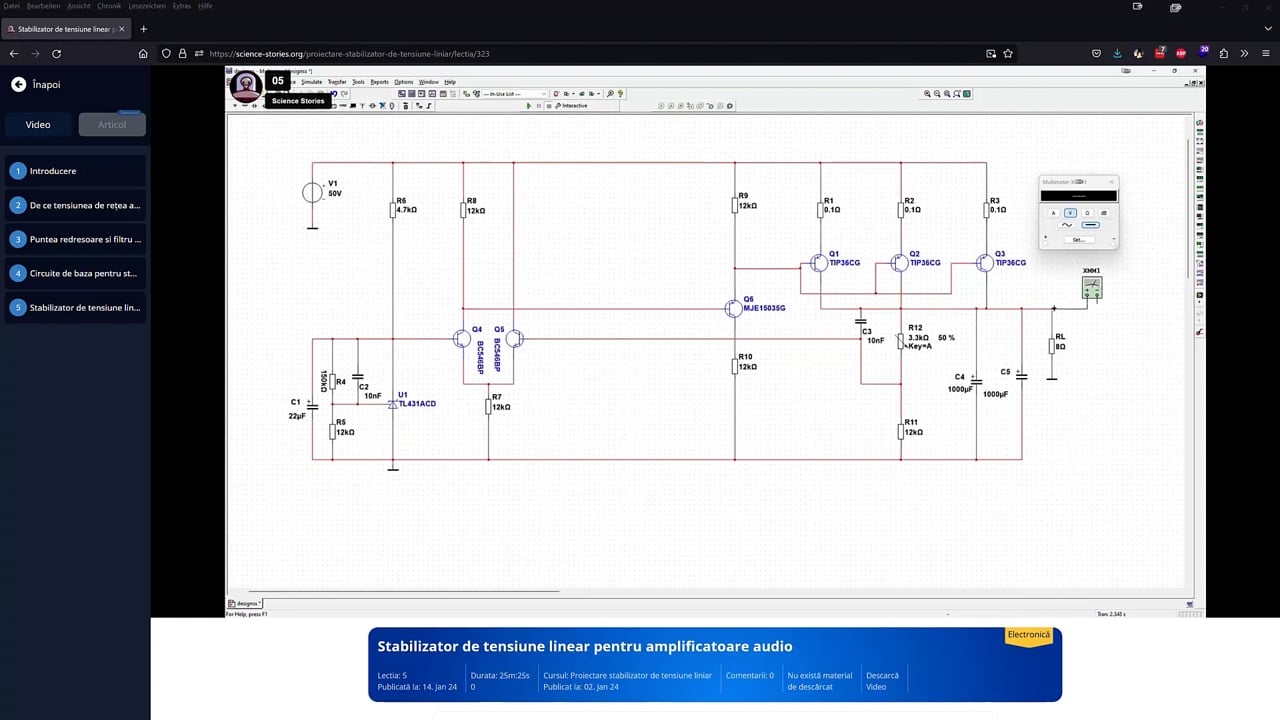Open the Simulate menu in Multisim
Screen dimensions: 1280x720
tap(312, 82)
